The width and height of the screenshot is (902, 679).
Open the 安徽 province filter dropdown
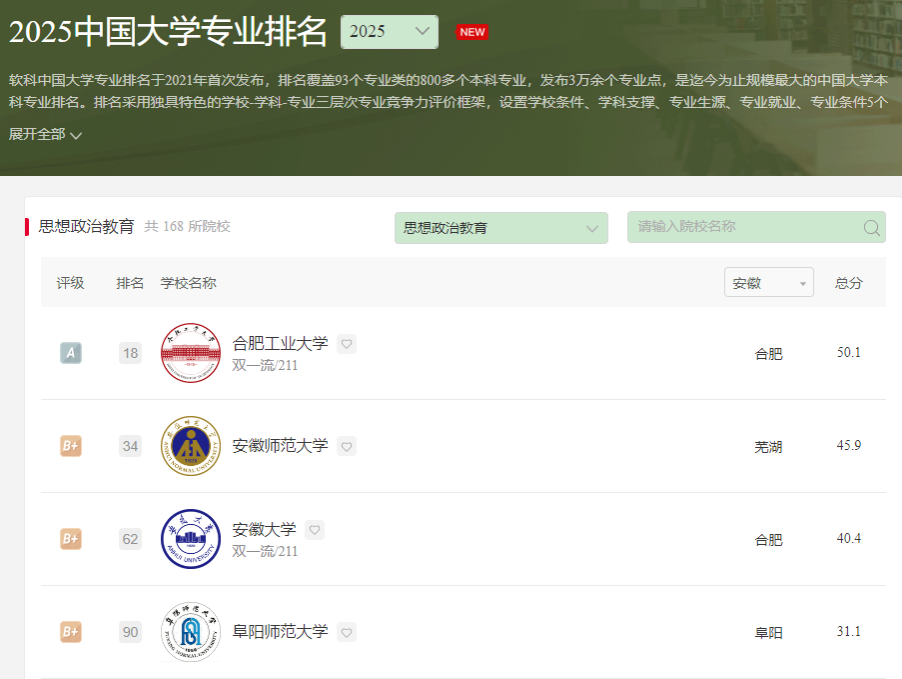click(768, 283)
